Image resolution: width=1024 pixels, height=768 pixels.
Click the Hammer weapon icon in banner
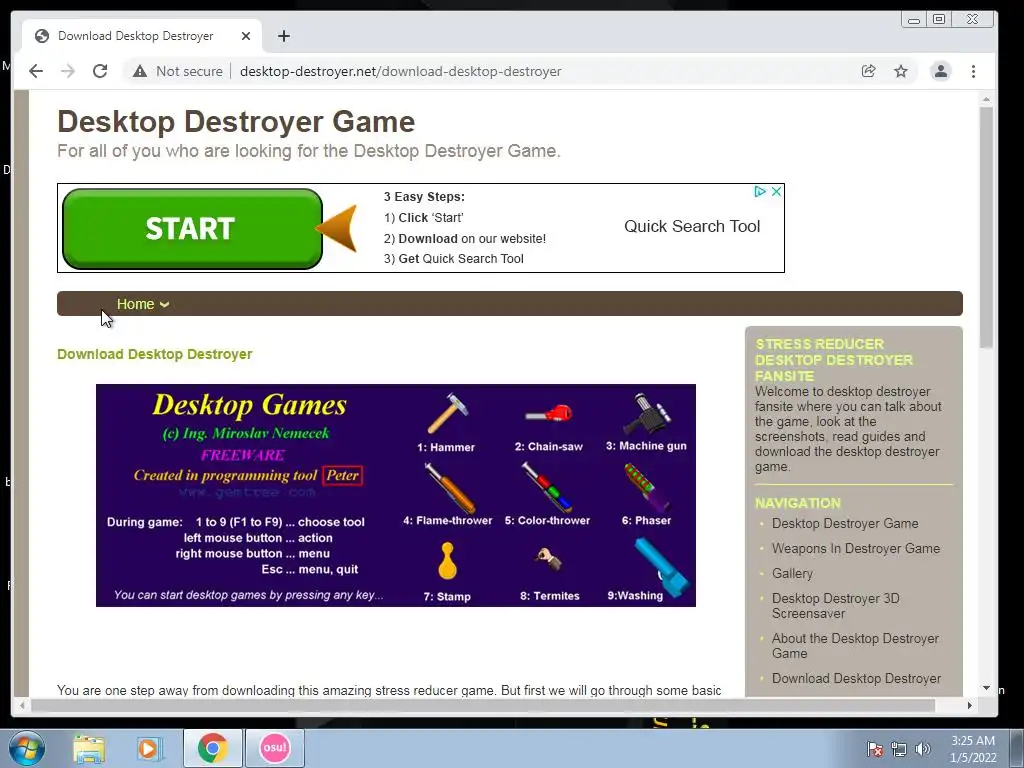click(x=448, y=413)
